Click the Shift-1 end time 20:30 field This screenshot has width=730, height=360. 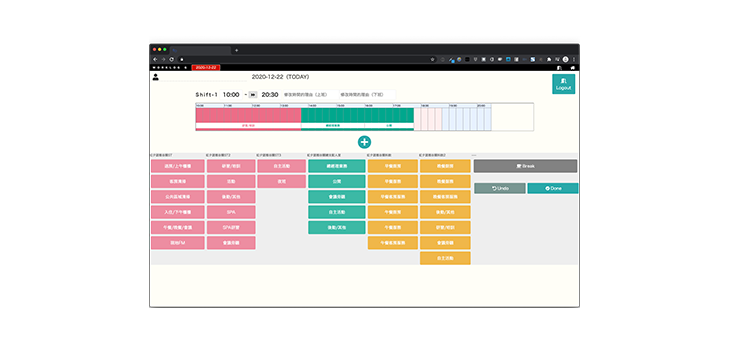coord(270,95)
